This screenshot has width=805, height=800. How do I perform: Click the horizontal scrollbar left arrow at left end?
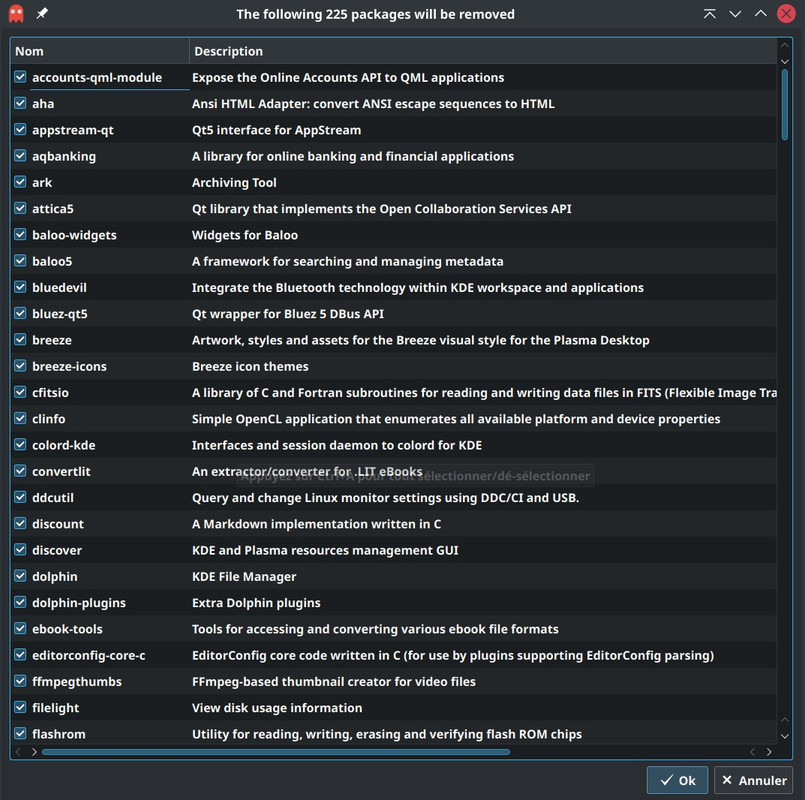pyautogui.click(x=18, y=752)
